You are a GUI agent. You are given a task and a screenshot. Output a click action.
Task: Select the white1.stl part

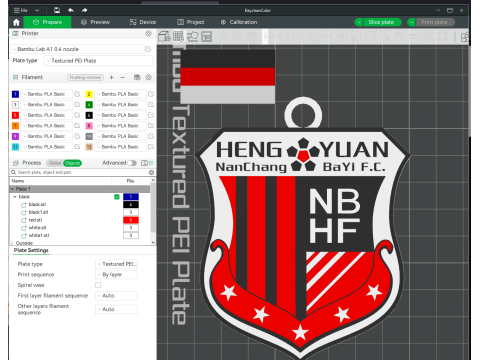click(39, 235)
